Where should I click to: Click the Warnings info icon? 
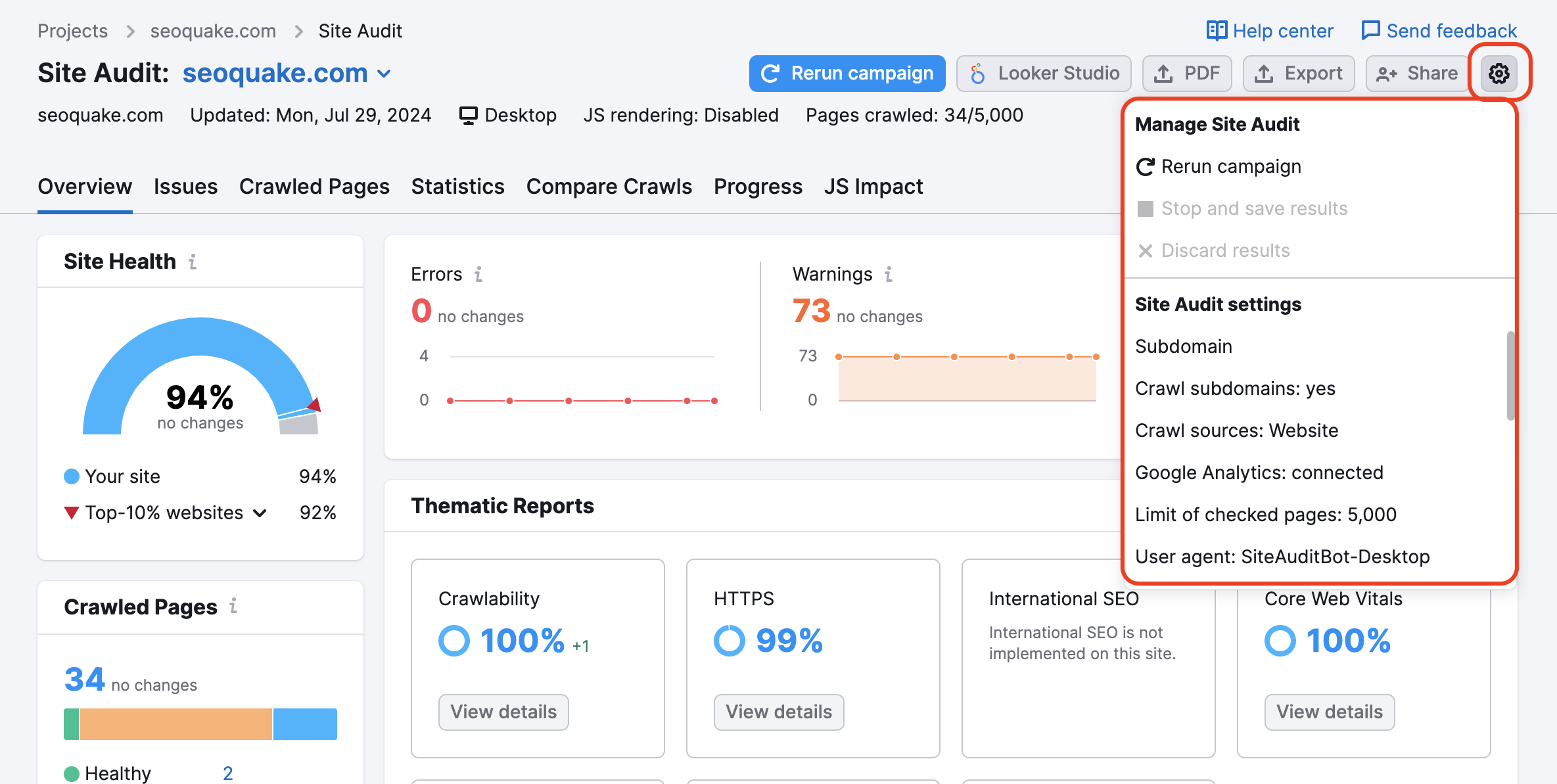coord(889,274)
